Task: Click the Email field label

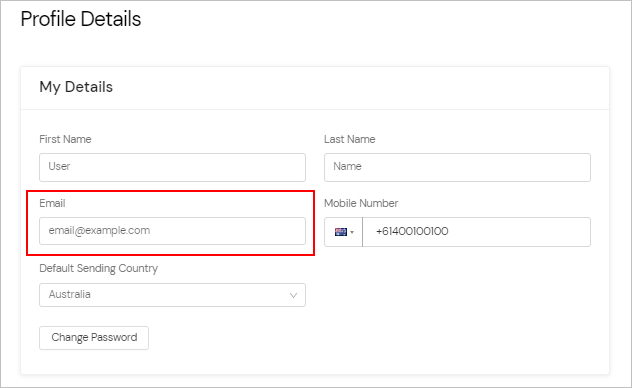Action: pyautogui.click(x=52, y=203)
